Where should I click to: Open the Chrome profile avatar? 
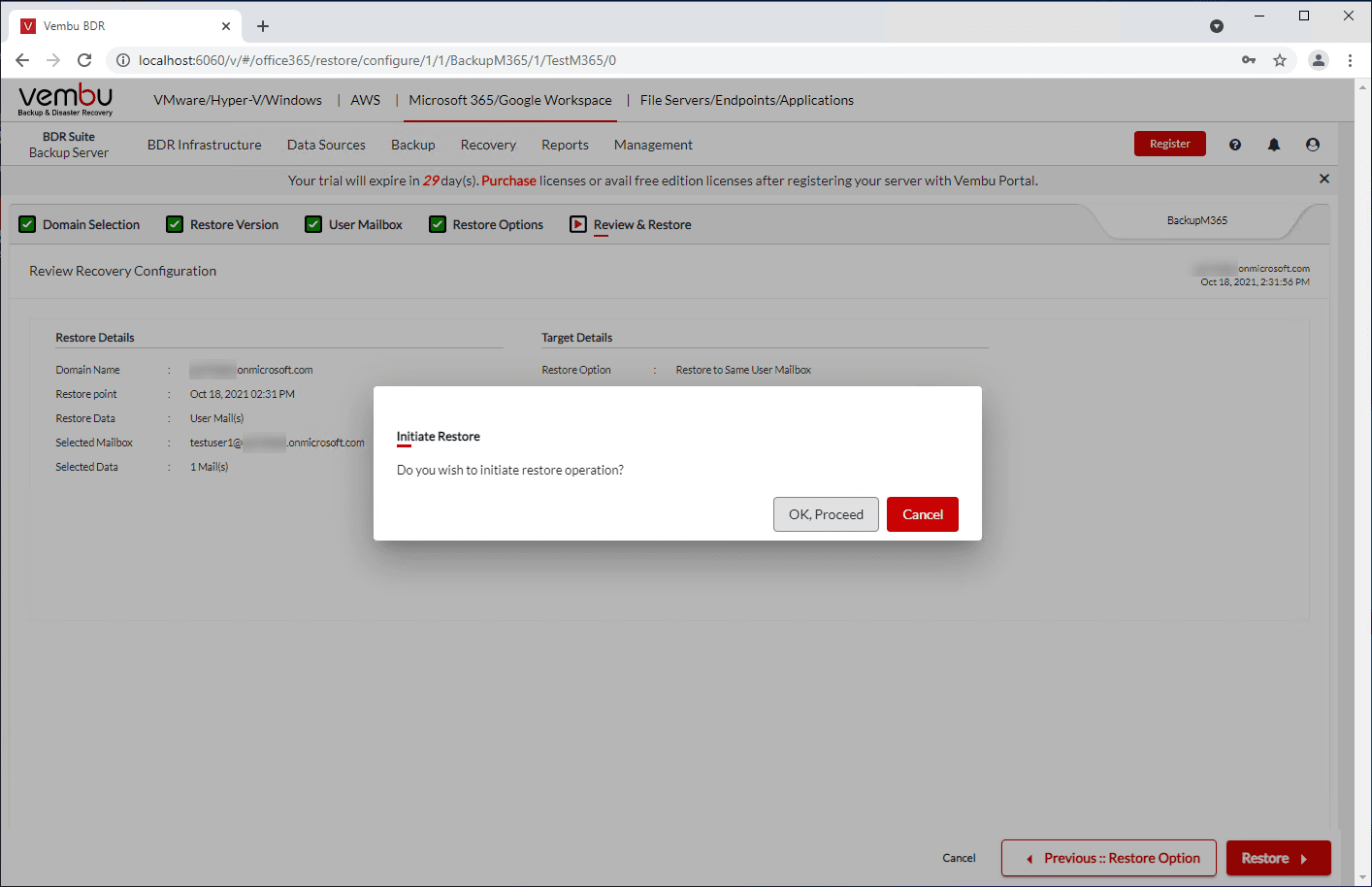pos(1319,60)
